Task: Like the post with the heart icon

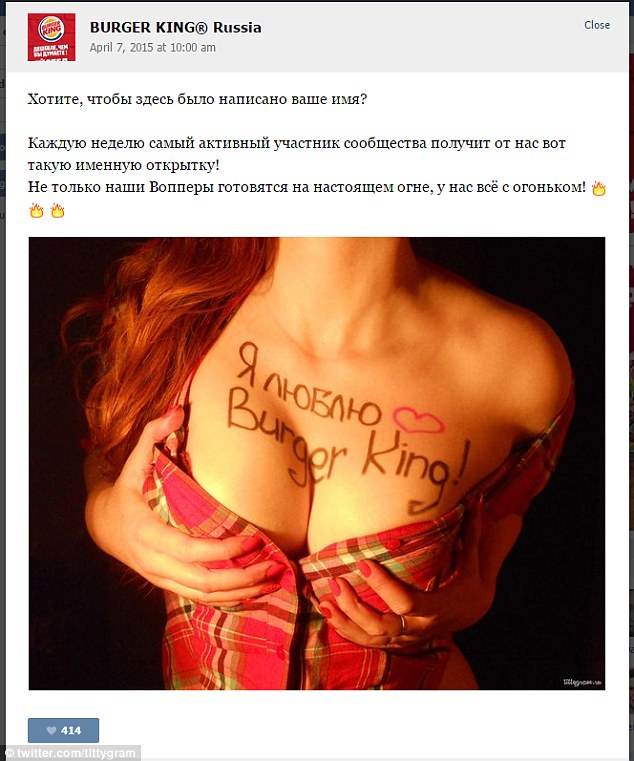Action: click(51, 730)
